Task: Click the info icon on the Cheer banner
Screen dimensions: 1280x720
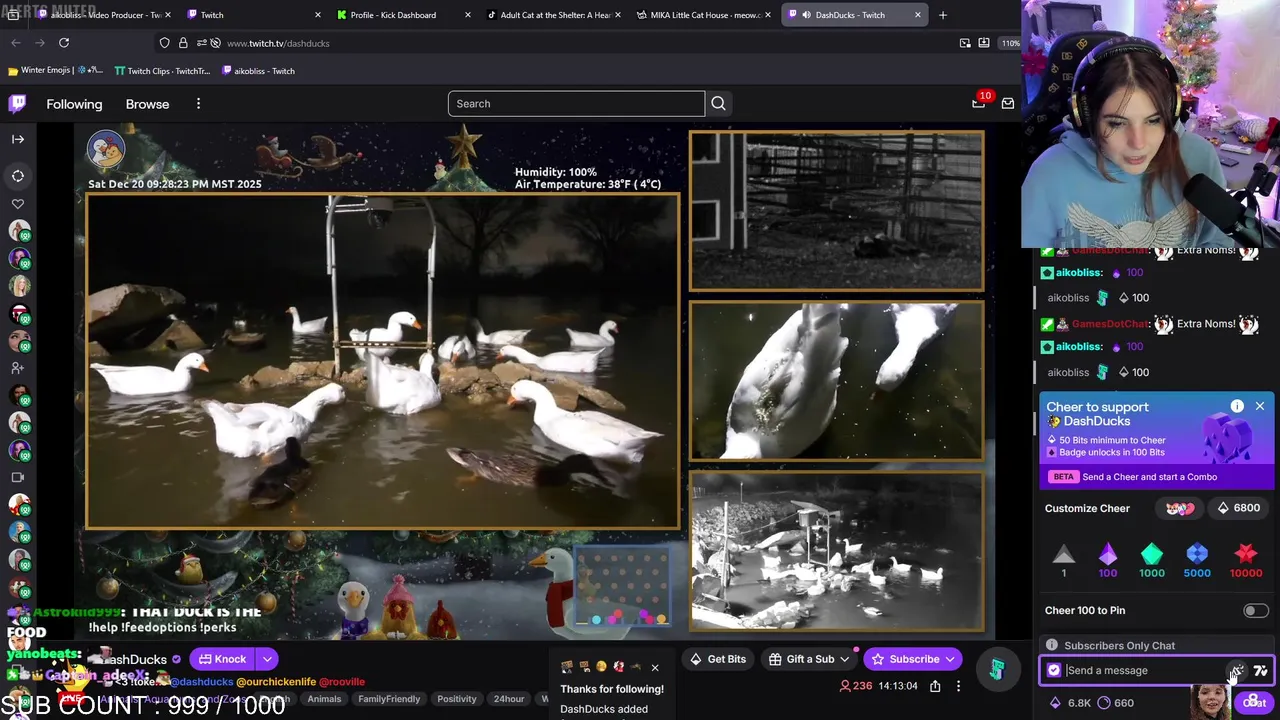Action: click(x=1237, y=406)
